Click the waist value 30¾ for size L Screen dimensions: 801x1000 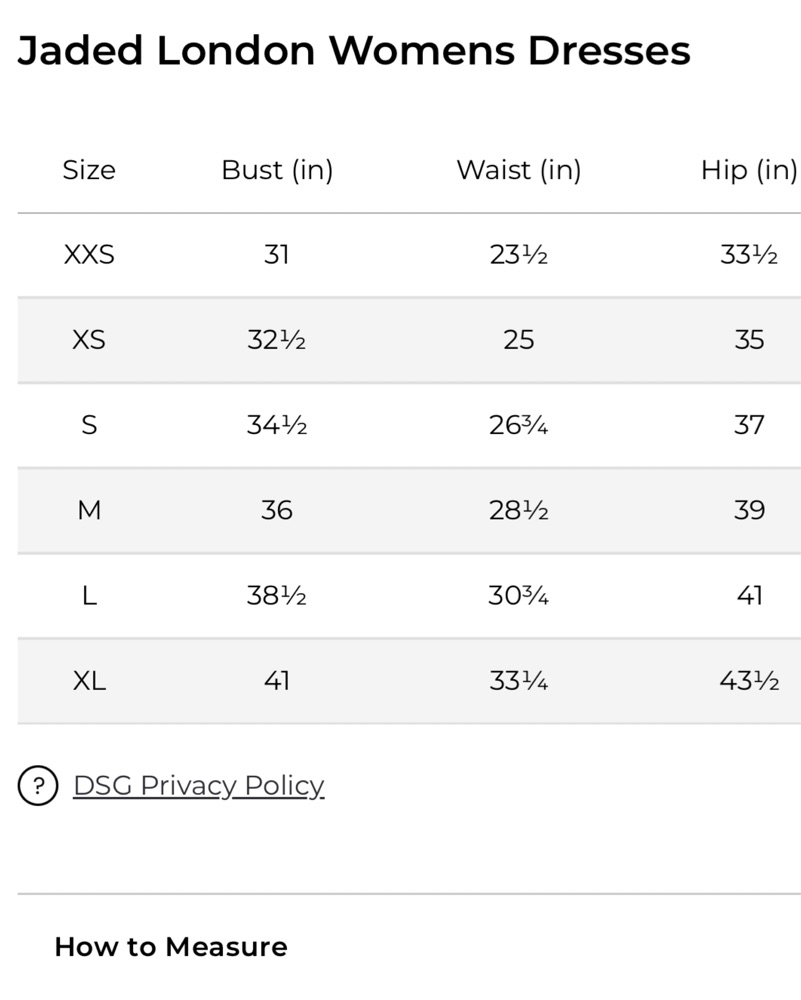point(518,596)
